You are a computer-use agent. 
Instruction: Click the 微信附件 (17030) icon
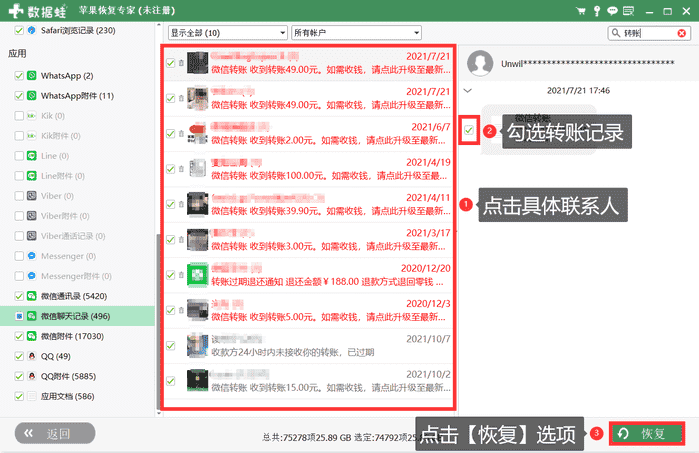pyautogui.click(x=32, y=336)
